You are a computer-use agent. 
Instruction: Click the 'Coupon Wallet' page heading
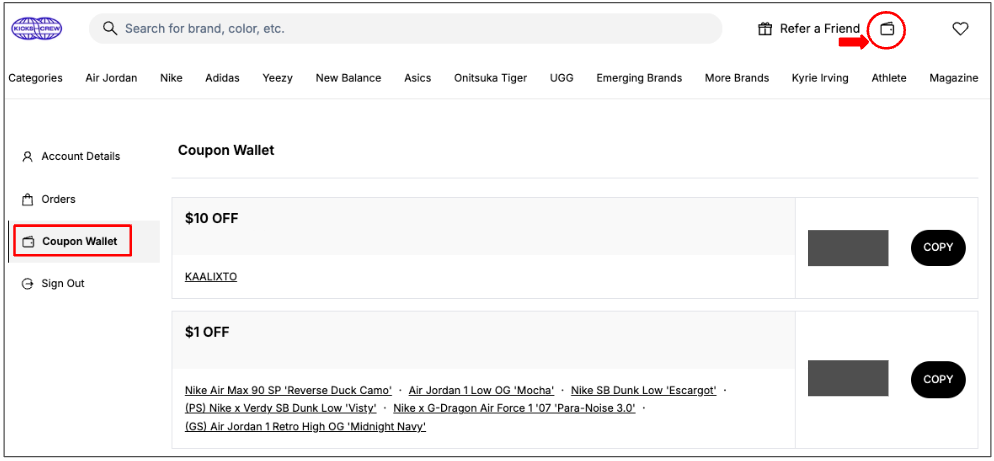[226, 151]
